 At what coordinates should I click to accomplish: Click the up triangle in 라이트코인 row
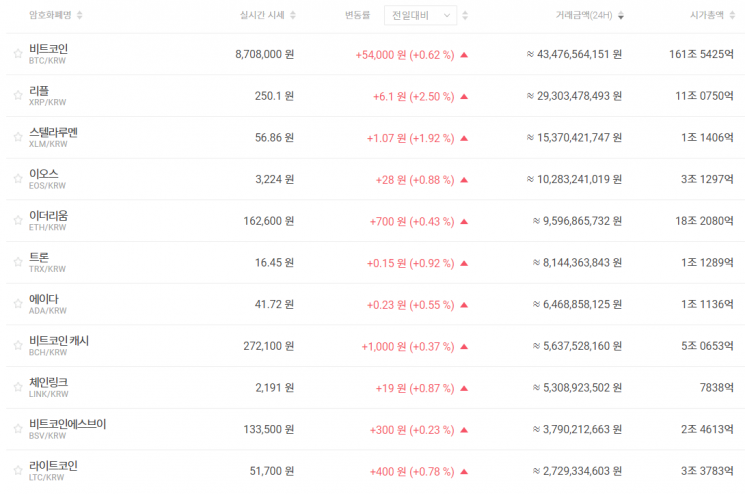(x=464, y=472)
